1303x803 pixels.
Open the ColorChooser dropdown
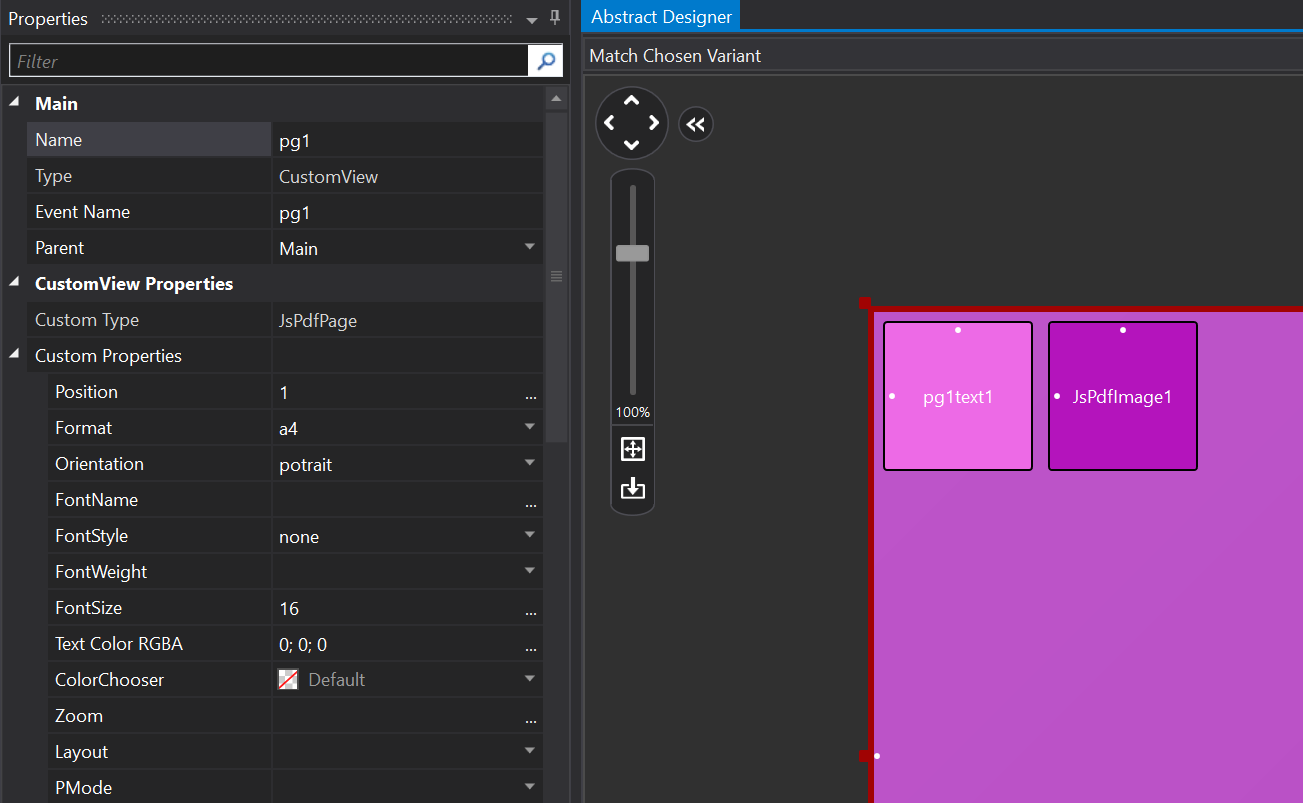pos(530,679)
